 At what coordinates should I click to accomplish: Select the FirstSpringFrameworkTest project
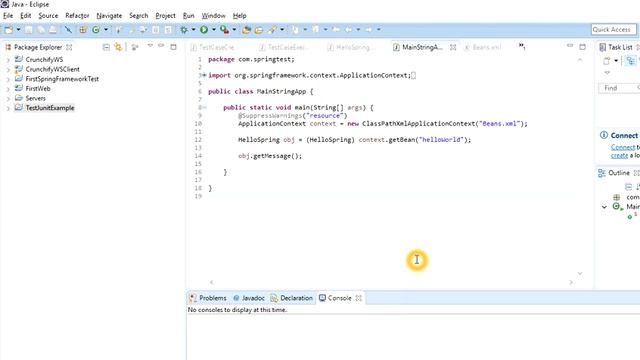click(62, 79)
